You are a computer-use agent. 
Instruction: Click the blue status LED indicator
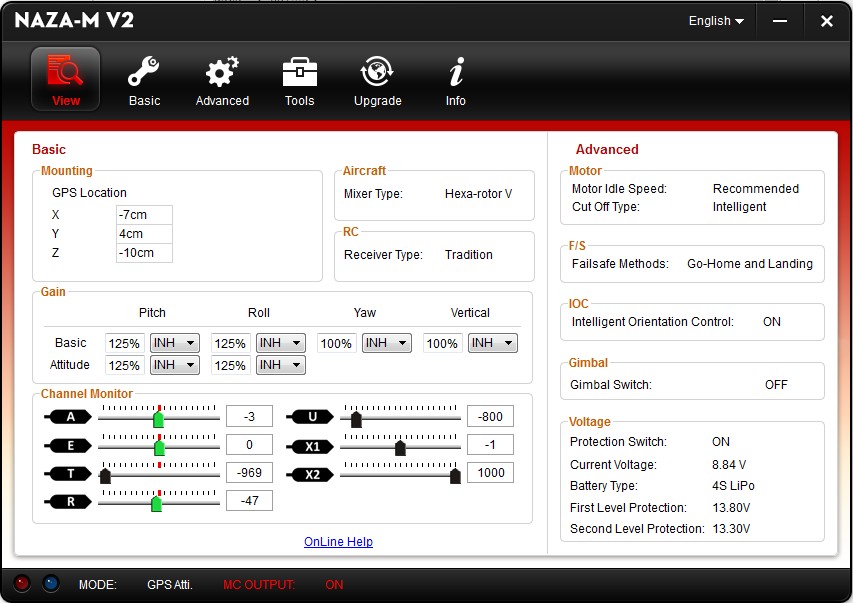coord(51,584)
